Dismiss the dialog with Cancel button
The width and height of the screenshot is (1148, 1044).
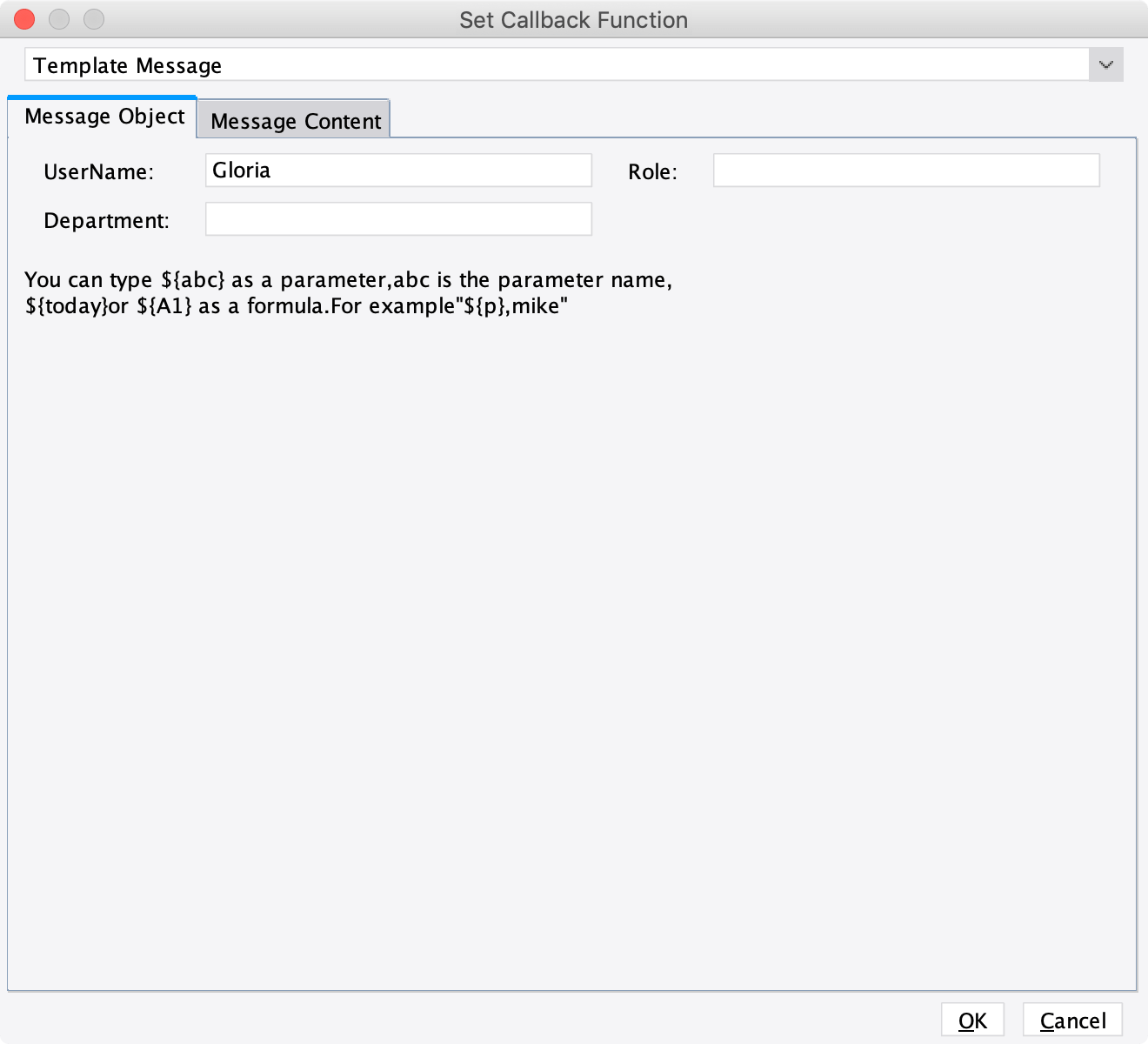pos(1072,1021)
